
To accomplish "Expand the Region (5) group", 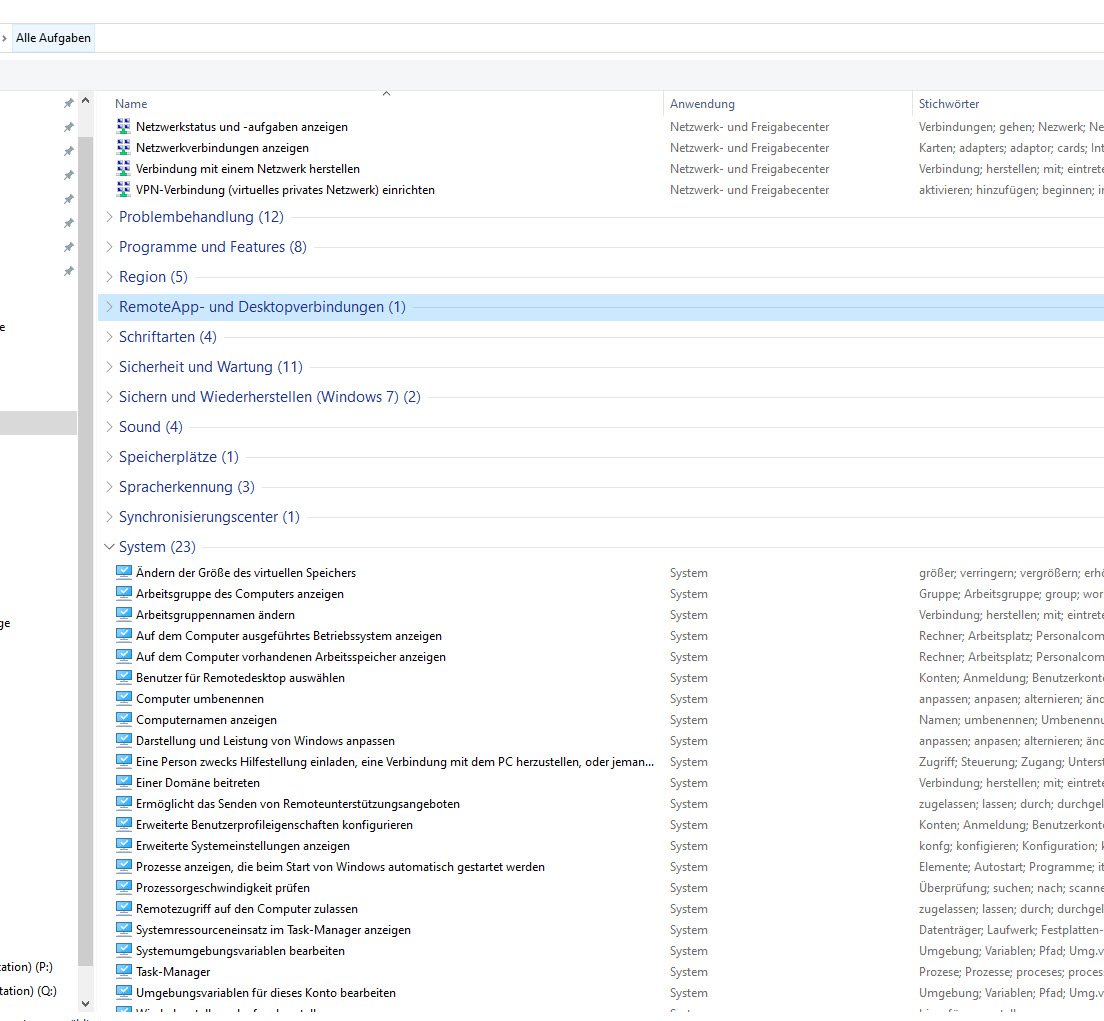I will [109, 277].
